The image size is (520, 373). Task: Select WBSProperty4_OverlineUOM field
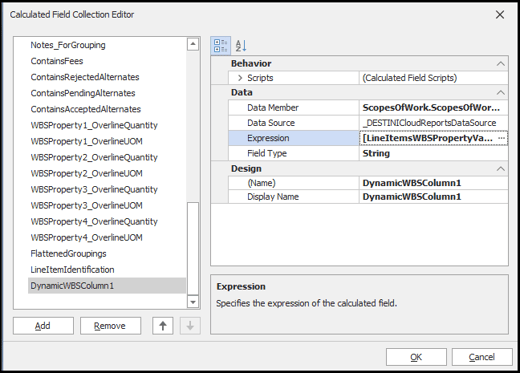click(x=87, y=237)
